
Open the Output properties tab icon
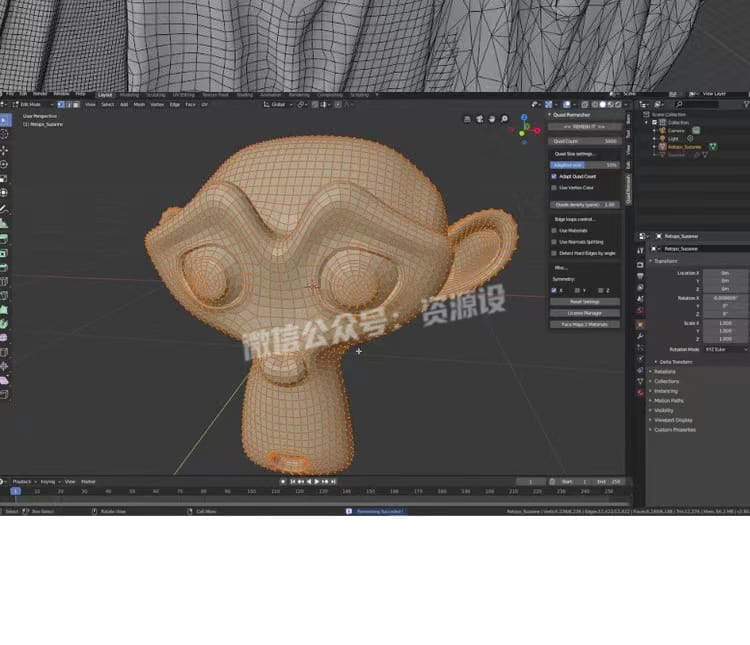pyautogui.click(x=640, y=276)
